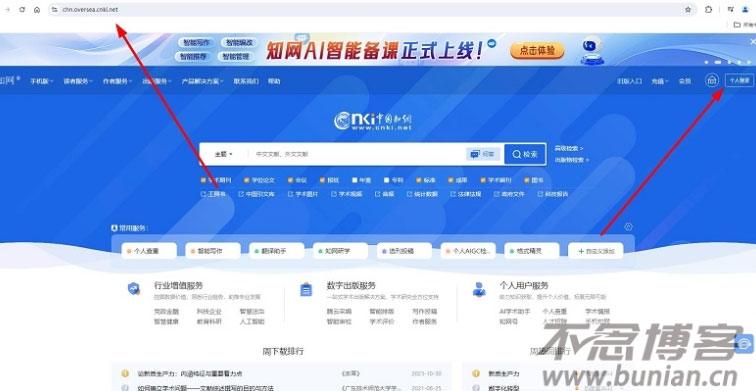Viewport: 756px width, 391px height.
Task: Open 联系我们 in the navigation bar
Action: pos(246,81)
